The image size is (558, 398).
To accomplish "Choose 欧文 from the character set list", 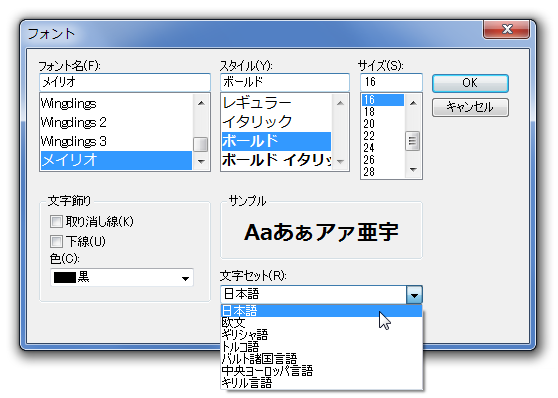I will click(x=321, y=323).
